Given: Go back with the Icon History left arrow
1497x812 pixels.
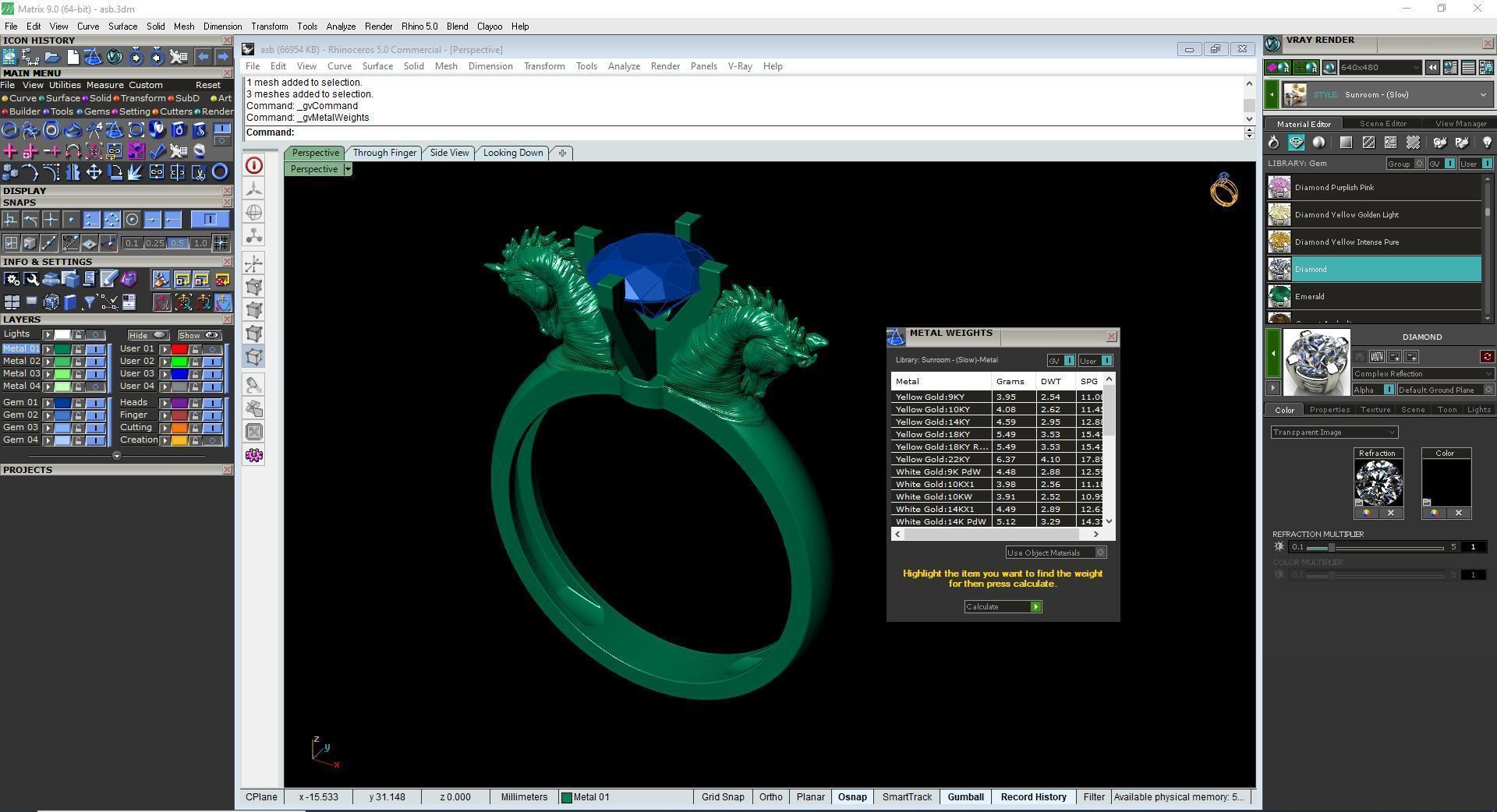Looking at the screenshot, I should 203,57.
